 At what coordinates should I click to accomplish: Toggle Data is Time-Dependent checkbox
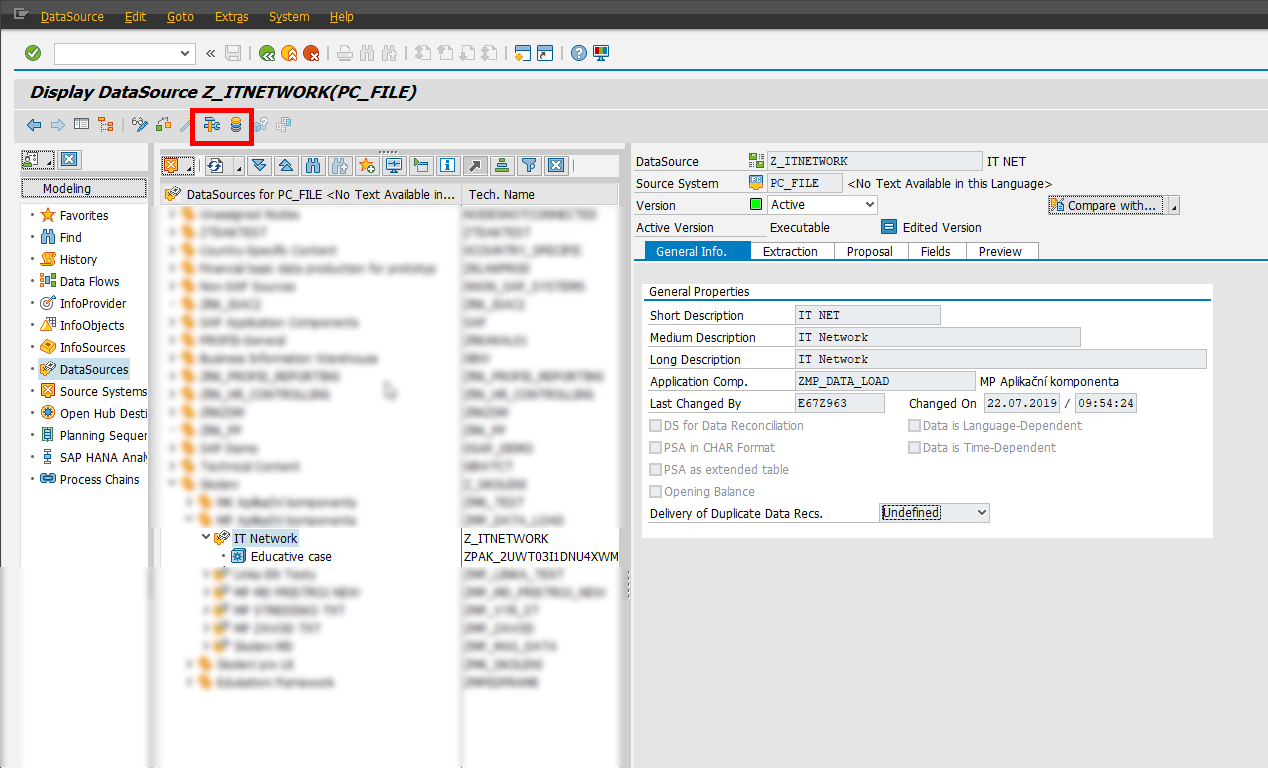click(x=914, y=448)
